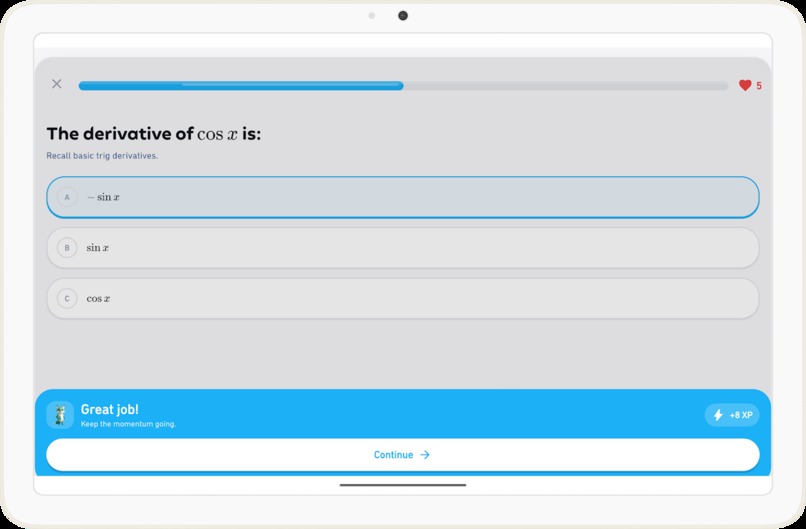The height and width of the screenshot is (529, 806).
Task: Tap the red heart lives icon
Action: point(745,85)
